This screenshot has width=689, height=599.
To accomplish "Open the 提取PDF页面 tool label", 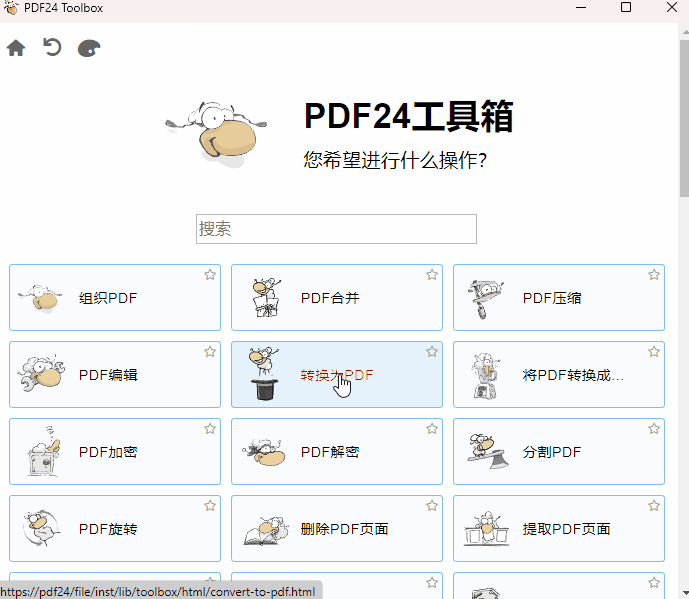I will (x=566, y=529).
